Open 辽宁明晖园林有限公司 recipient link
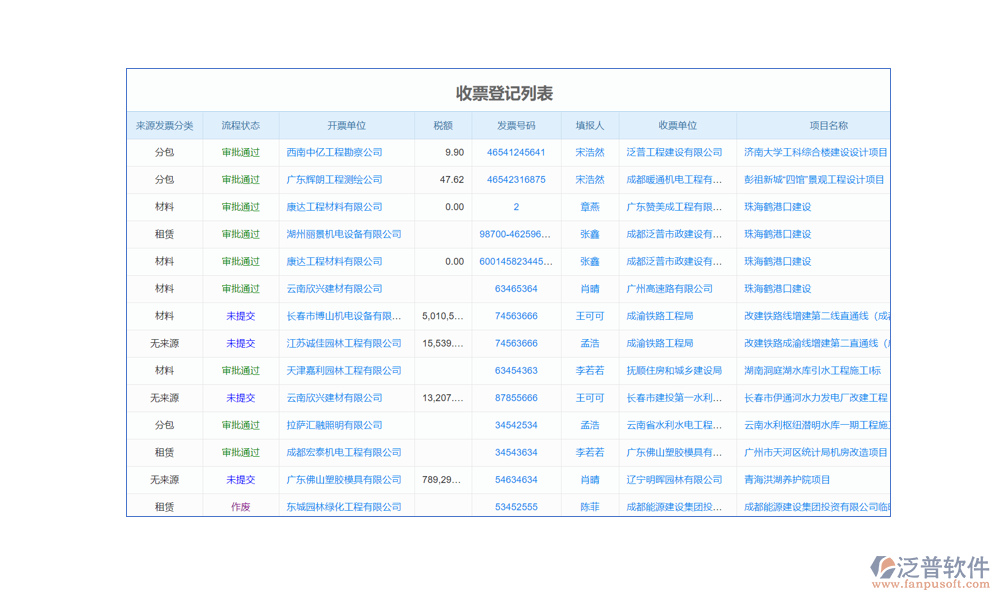Viewport: 1000px width, 600px height. [x=674, y=480]
